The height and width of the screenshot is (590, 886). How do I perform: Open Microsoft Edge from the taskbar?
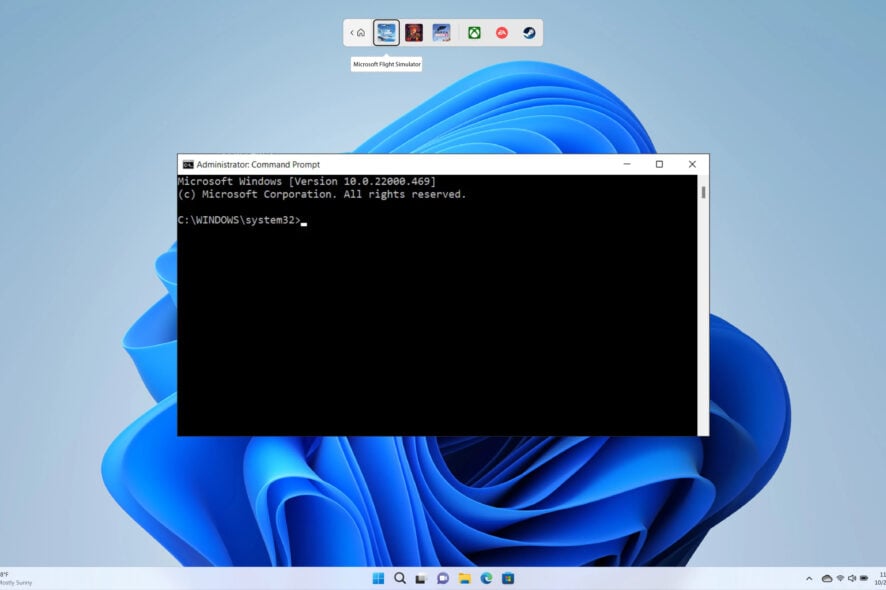[487, 578]
